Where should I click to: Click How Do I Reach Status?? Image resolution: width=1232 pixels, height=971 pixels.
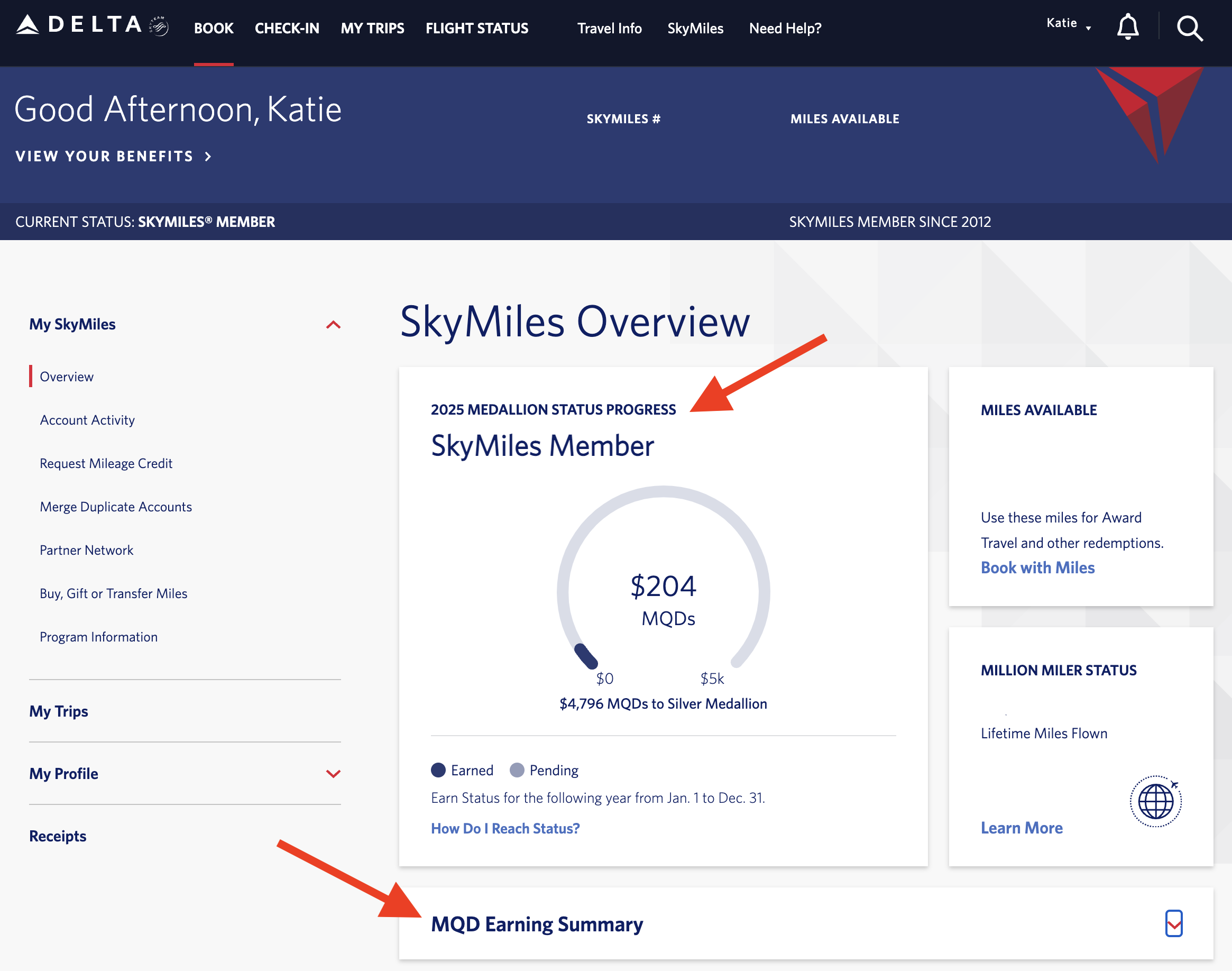(505, 828)
